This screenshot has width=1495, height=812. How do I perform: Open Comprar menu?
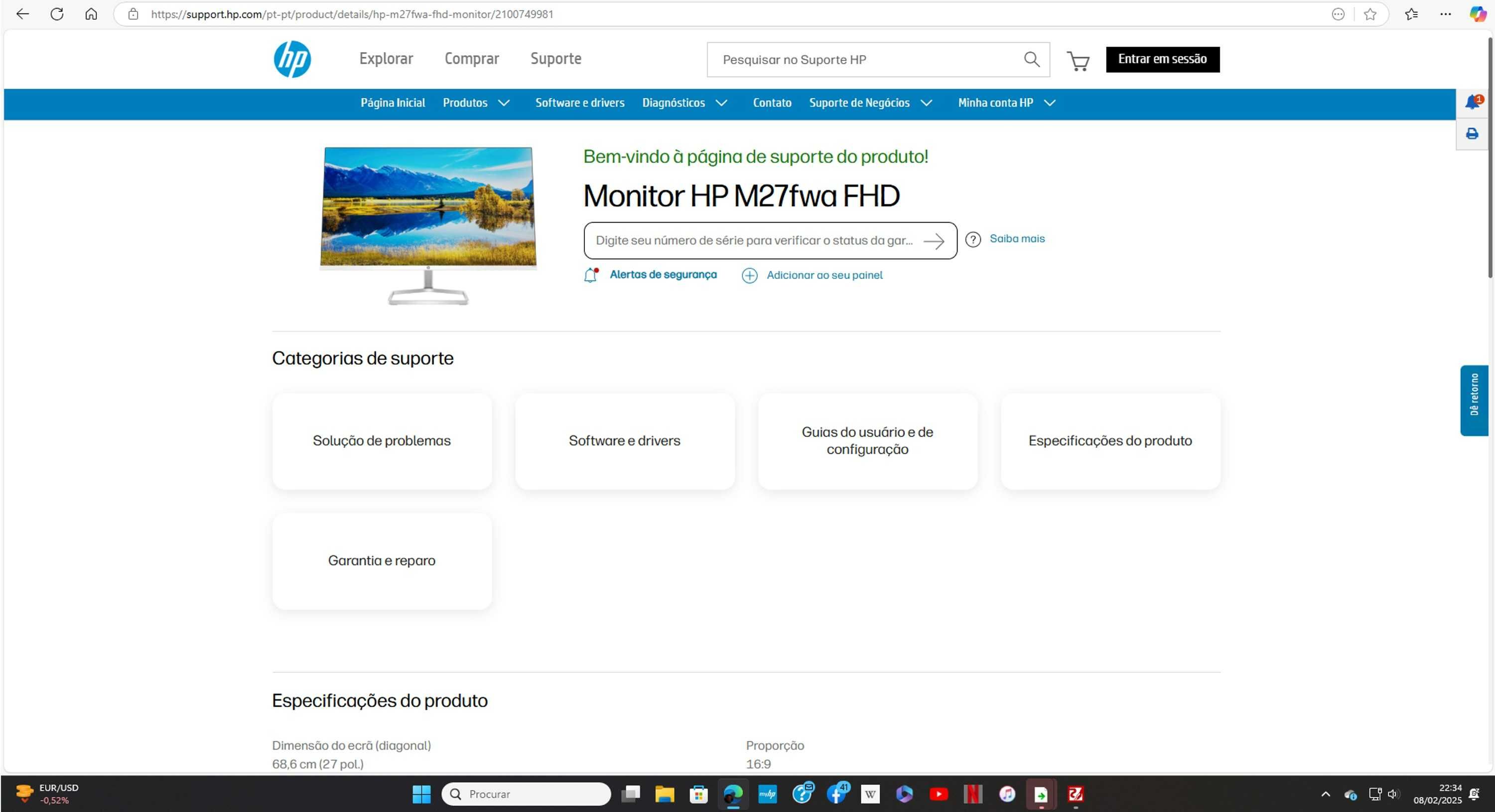[x=472, y=59]
